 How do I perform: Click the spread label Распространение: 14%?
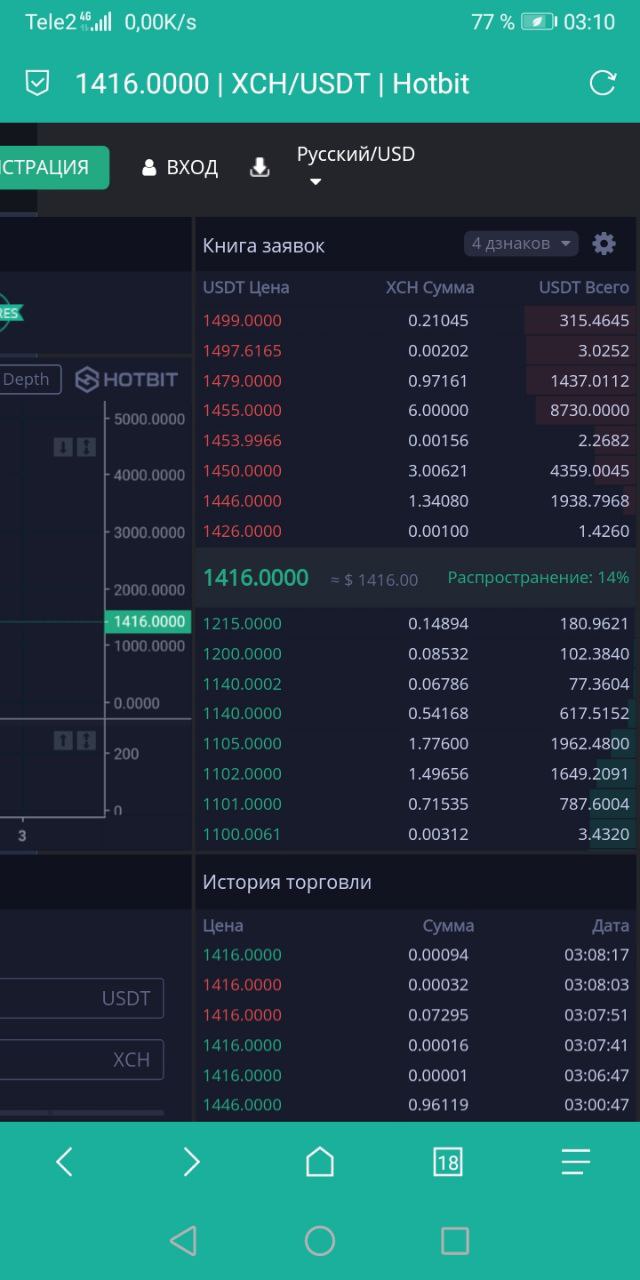(538, 578)
